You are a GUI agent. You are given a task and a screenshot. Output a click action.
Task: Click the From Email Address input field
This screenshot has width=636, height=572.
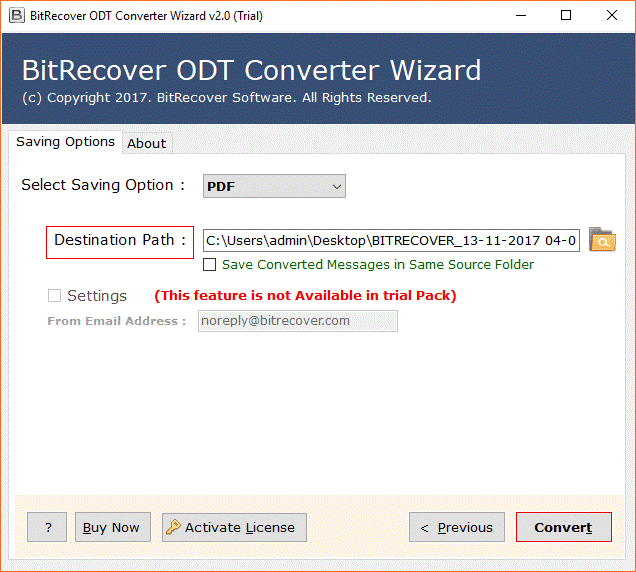coord(298,321)
